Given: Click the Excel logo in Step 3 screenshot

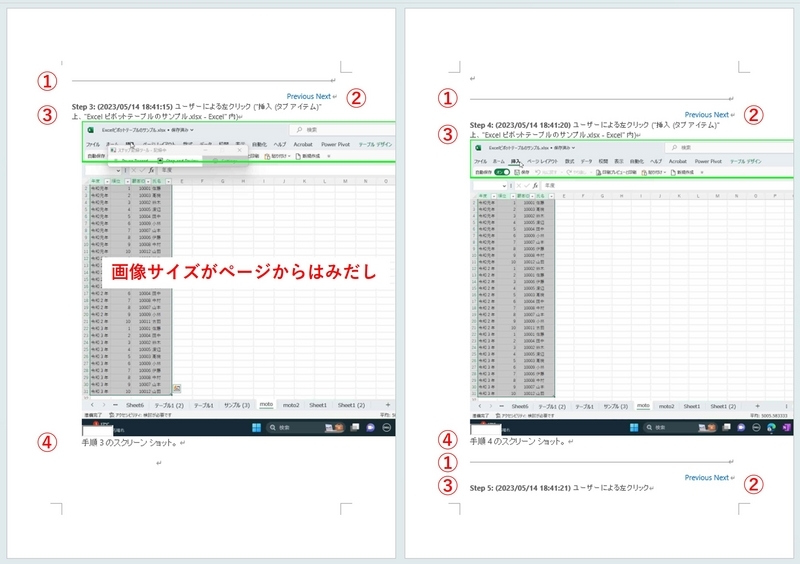Looking at the screenshot, I should [90, 130].
